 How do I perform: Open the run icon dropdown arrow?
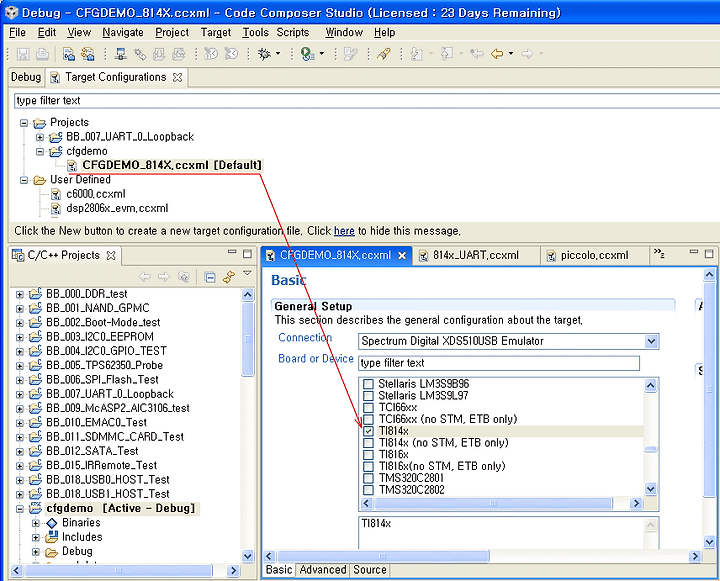321,54
